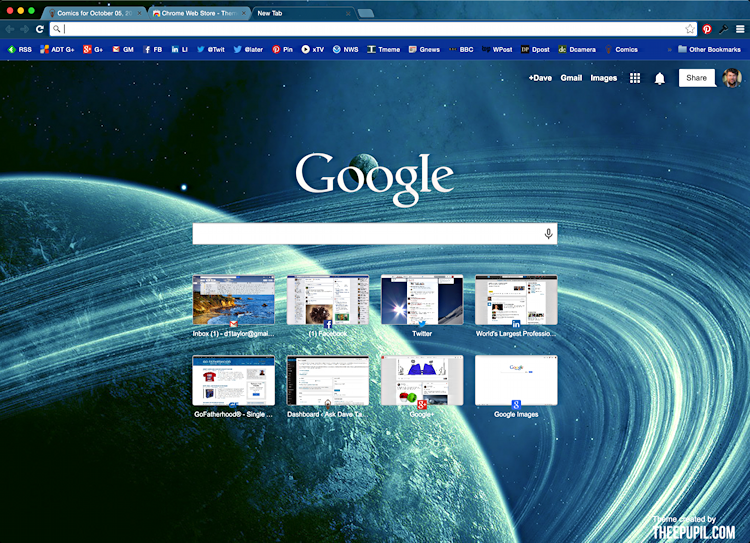Viewport: 750px width, 543px height.
Task: Open the Google apps grid icon
Action: (635, 78)
